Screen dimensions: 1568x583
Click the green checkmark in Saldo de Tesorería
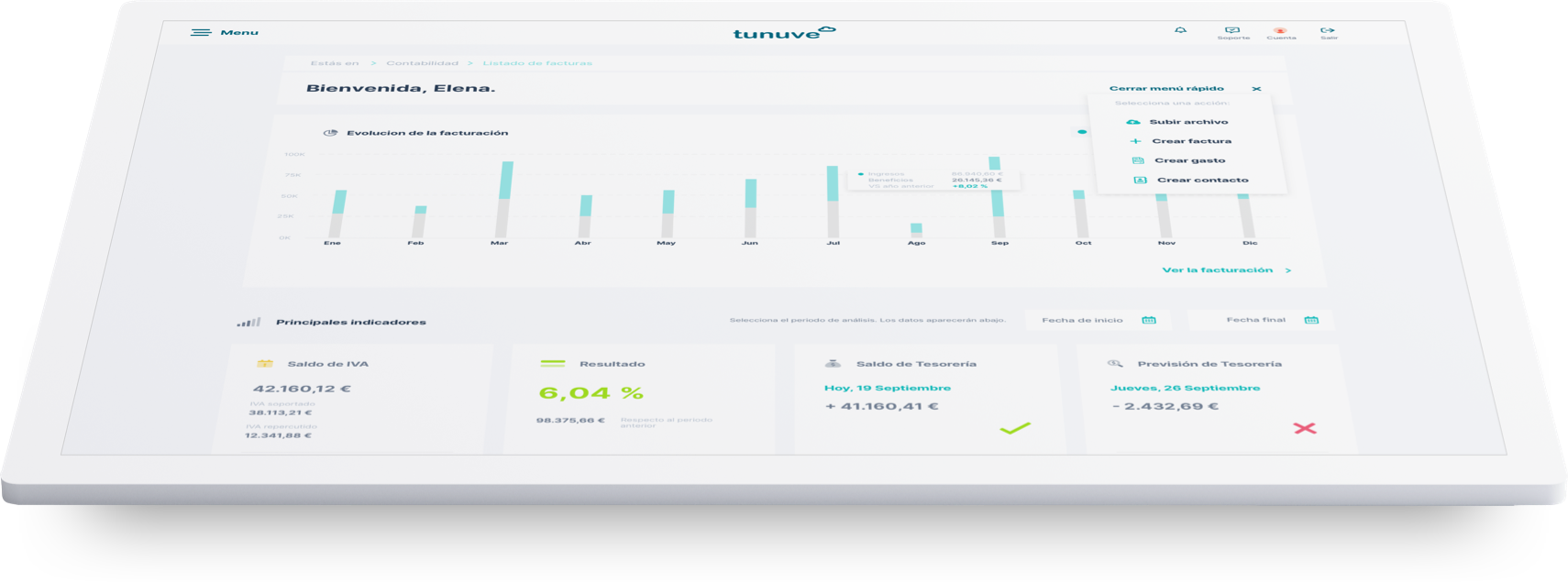1015,428
